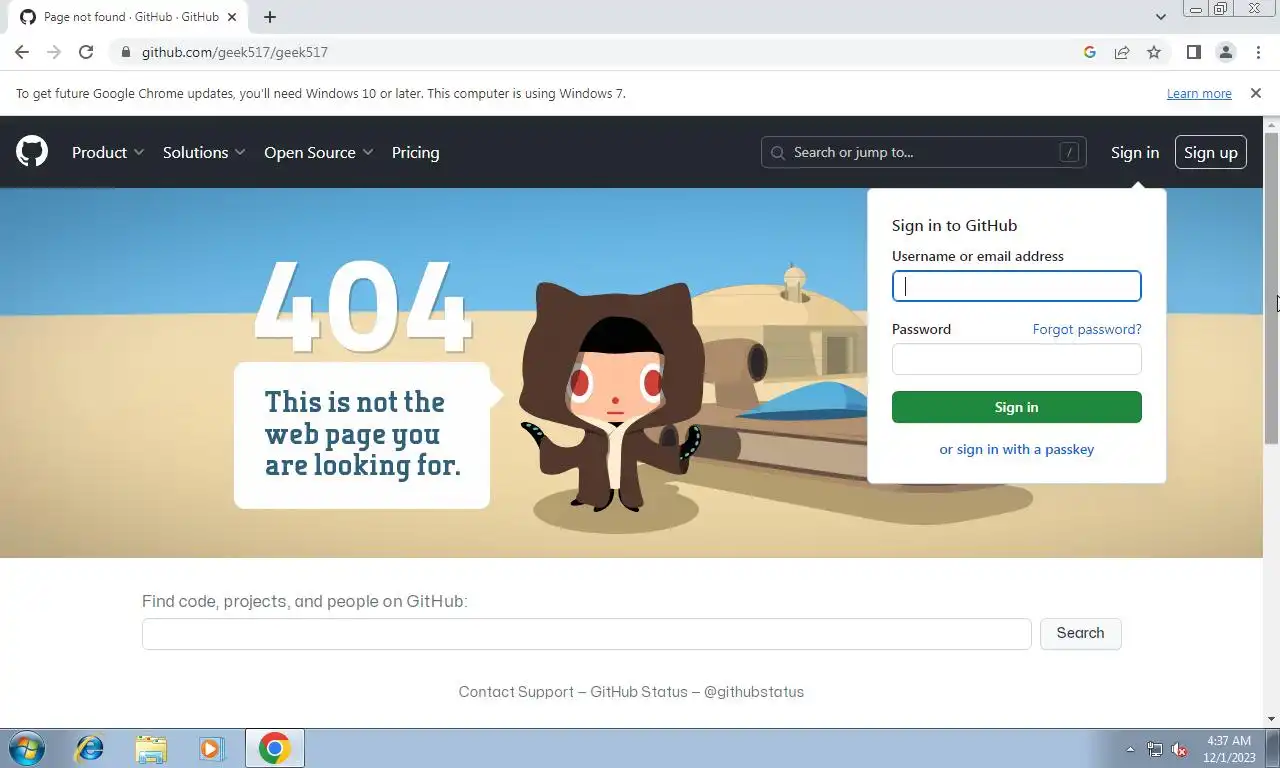The width and height of the screenshot is (1280, 768).
Task: Click the network tray icon
Action: click(x=1155, y=749)
